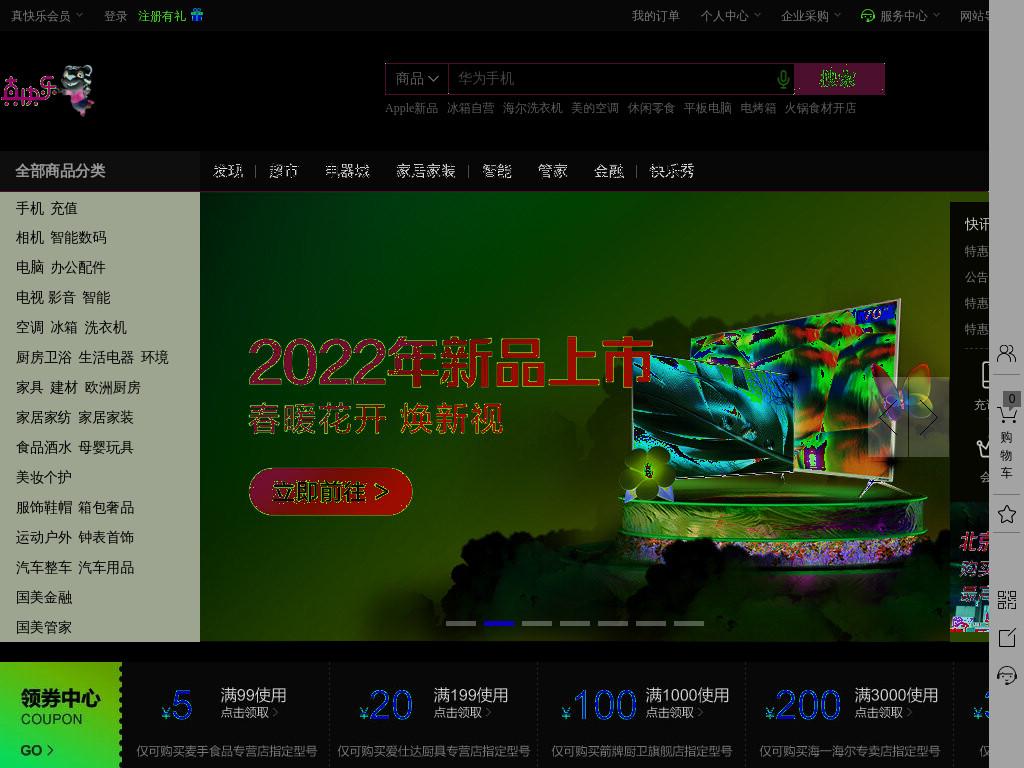
Task: Click the customer service agent icon in sidebar
Action: pos(1006,675)
